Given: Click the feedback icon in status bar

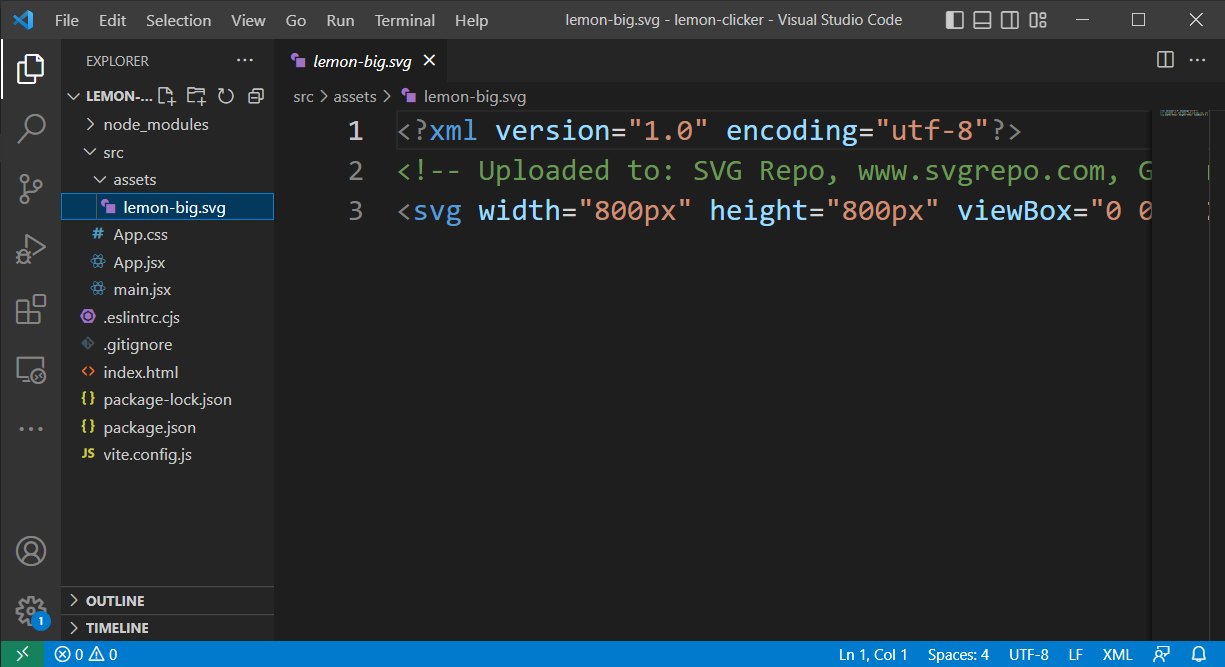Looking at the screenshot, I should pyautogui.click(x=1161, y=655).
